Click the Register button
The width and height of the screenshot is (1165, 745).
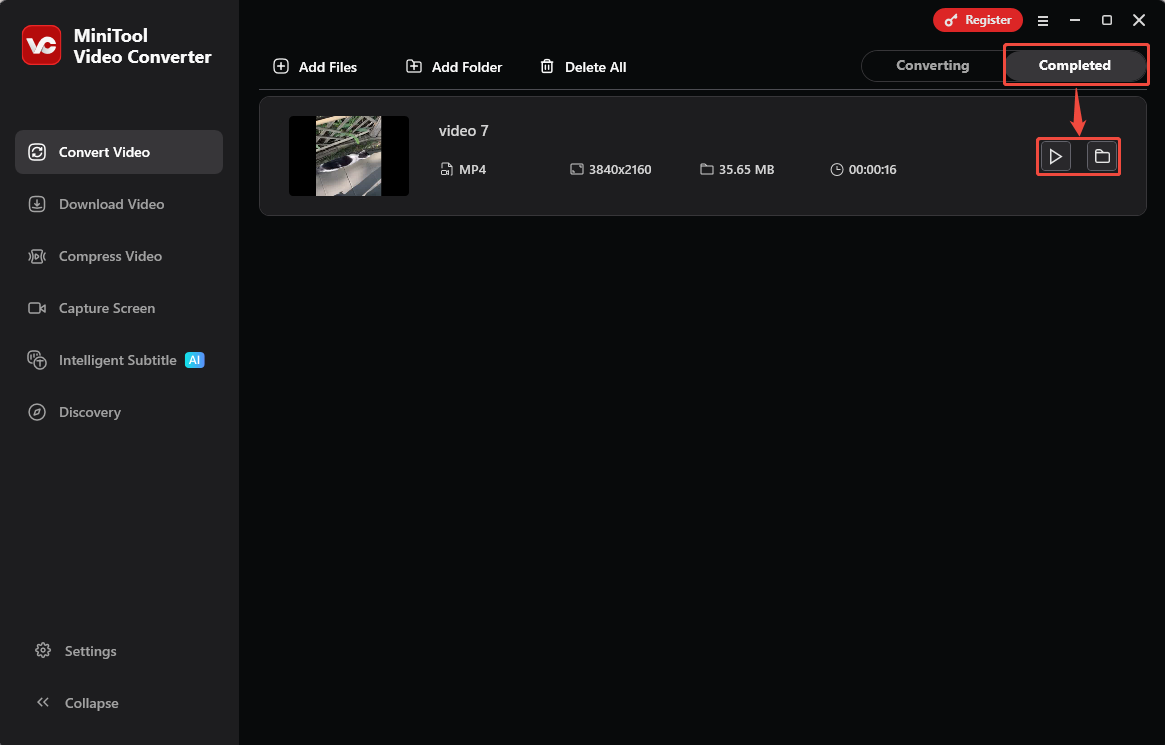(x=977, y=19)
